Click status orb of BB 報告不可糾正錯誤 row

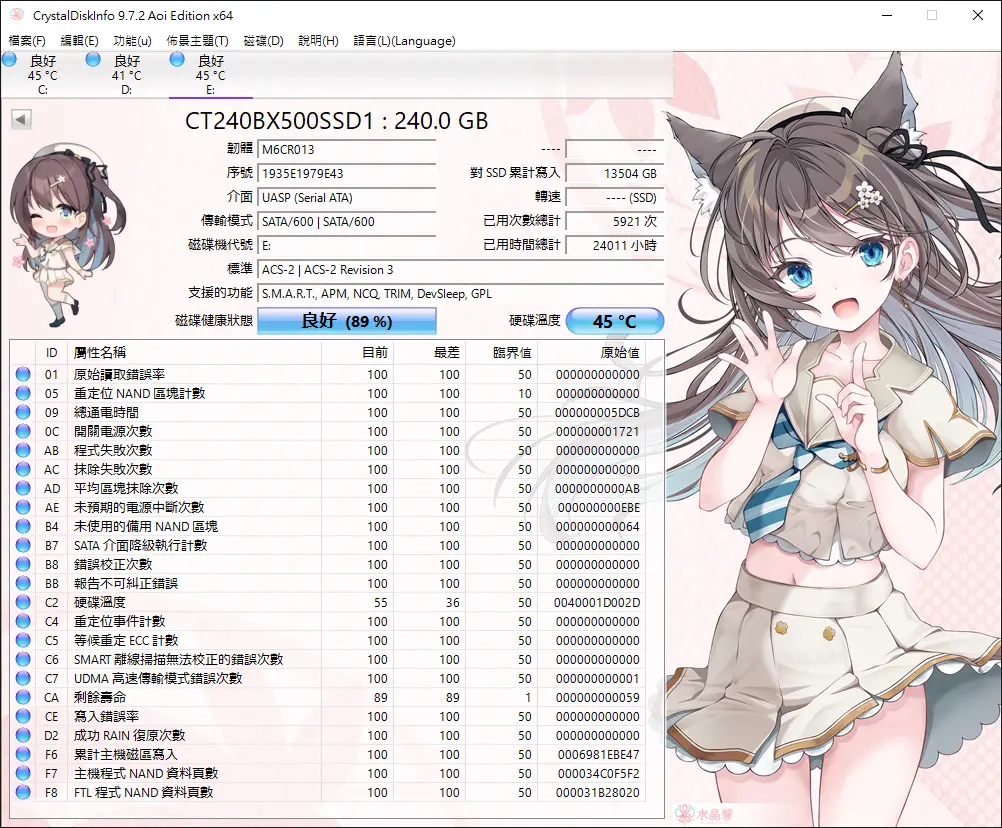click(23, 583)
